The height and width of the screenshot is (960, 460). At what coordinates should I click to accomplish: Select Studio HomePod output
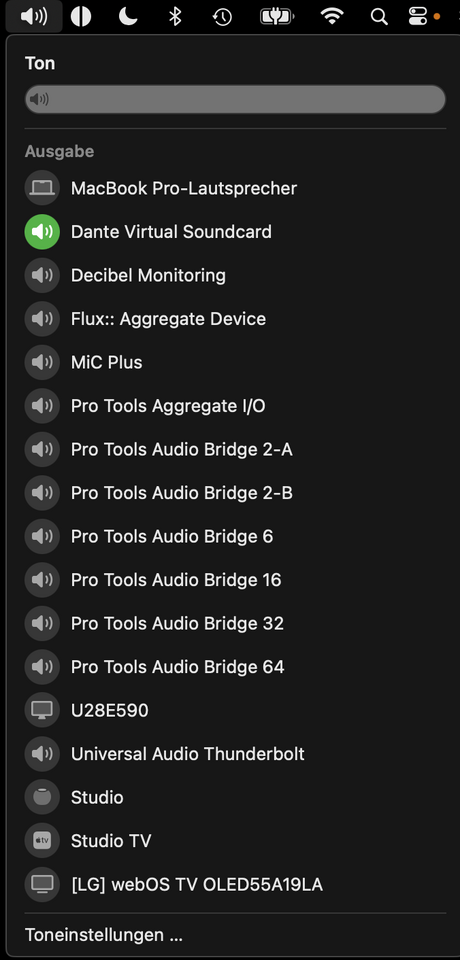click(235, 797)
